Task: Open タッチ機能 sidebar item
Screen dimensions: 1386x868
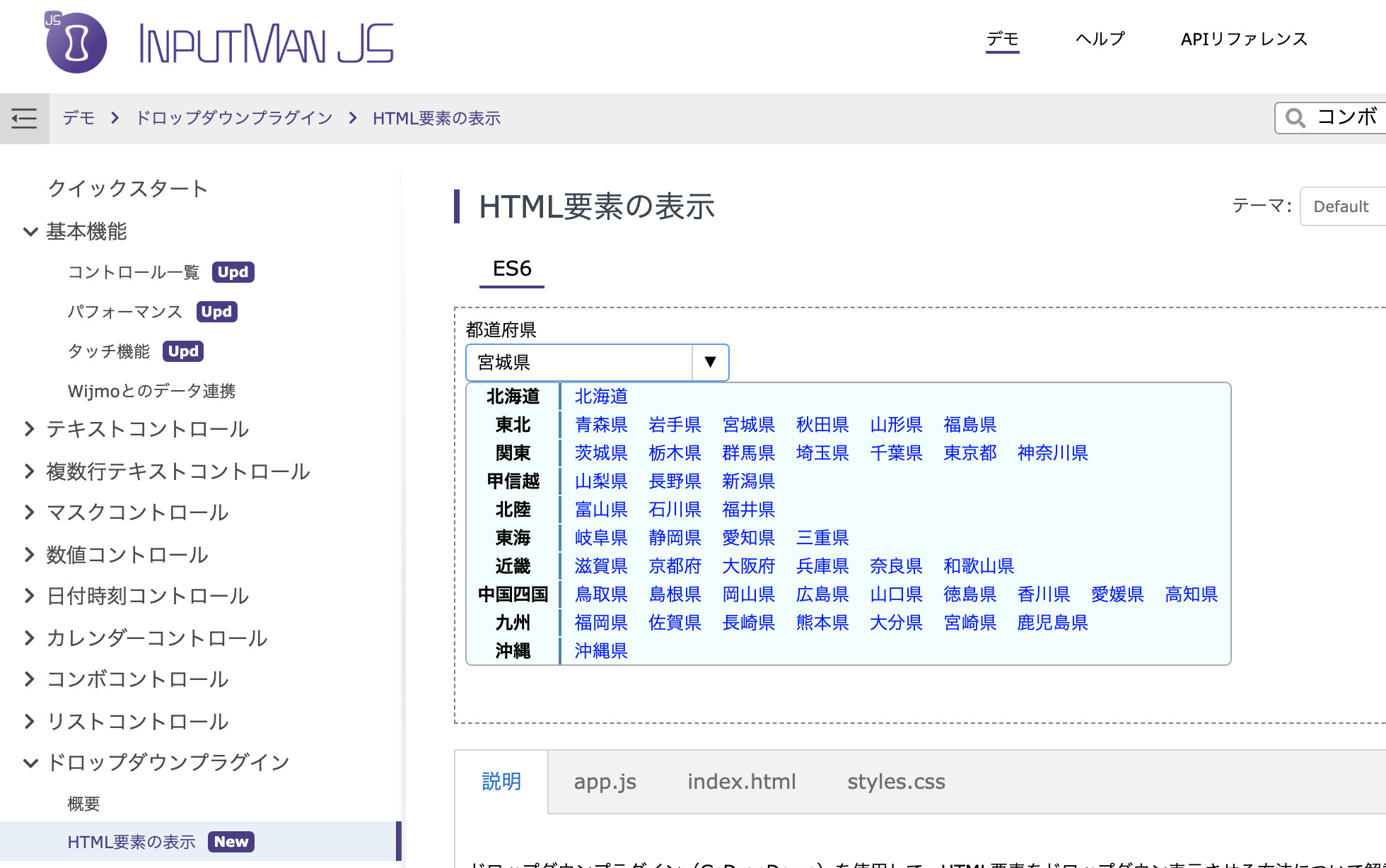Action: [x=109, y=351]
